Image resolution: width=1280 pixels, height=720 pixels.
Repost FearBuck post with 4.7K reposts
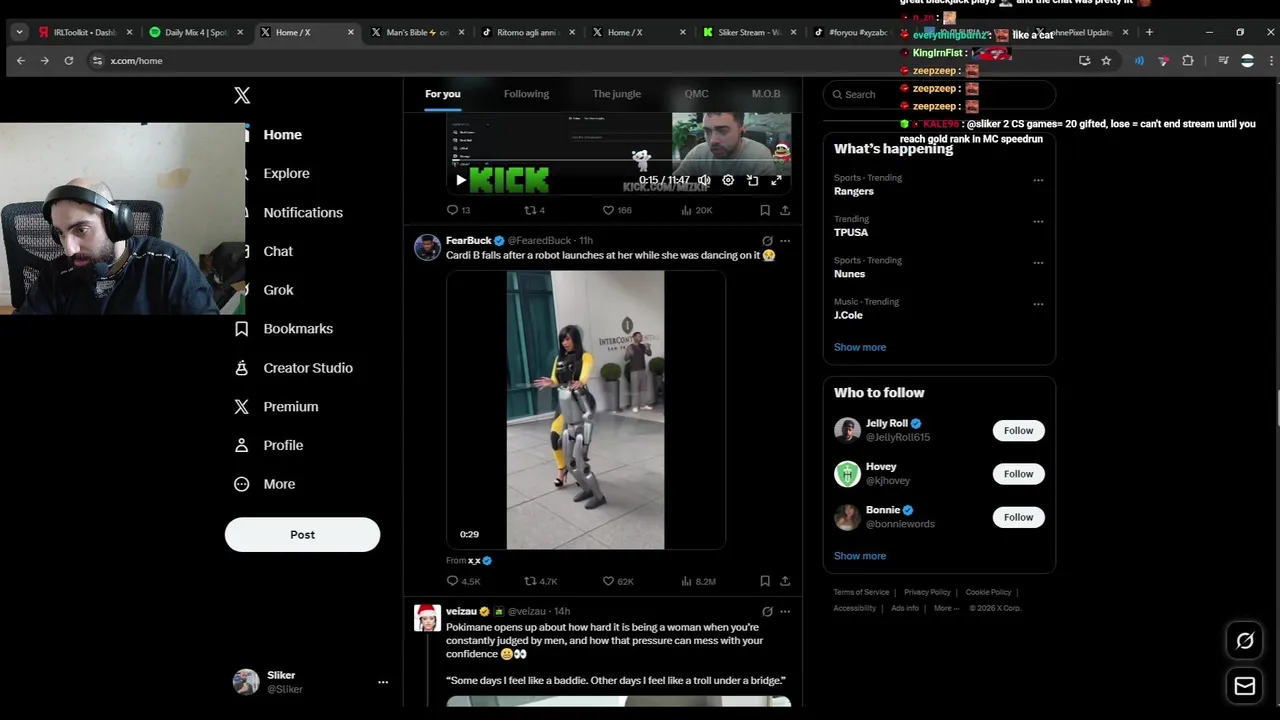(541, 581)
